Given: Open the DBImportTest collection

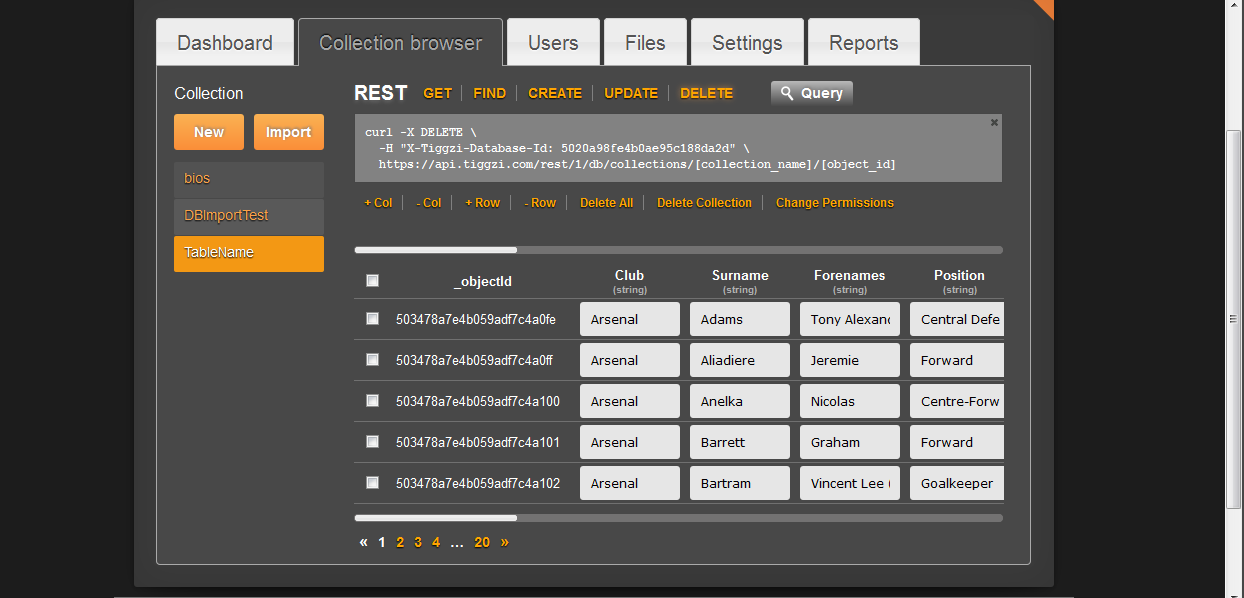Looking at the screenshot, I should click(x=248, y=216).
